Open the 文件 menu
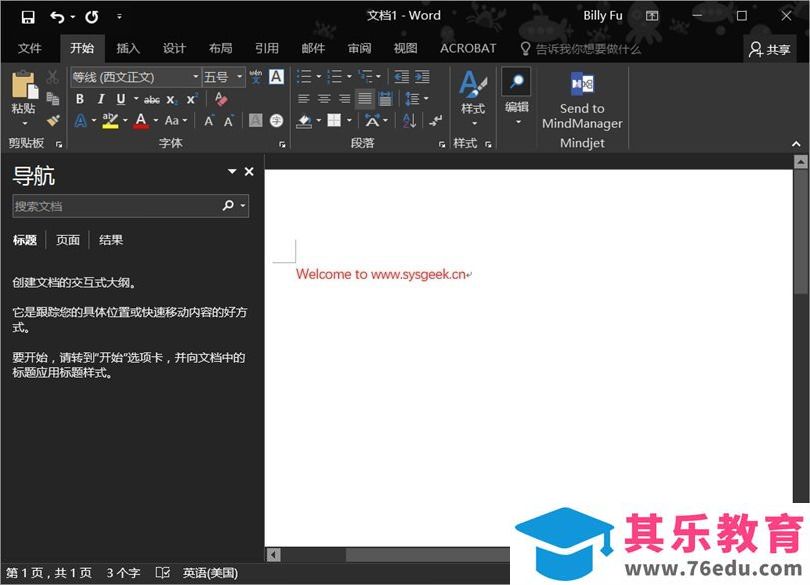The width and height of the screenshot is (810, 585). click(29, 49)
